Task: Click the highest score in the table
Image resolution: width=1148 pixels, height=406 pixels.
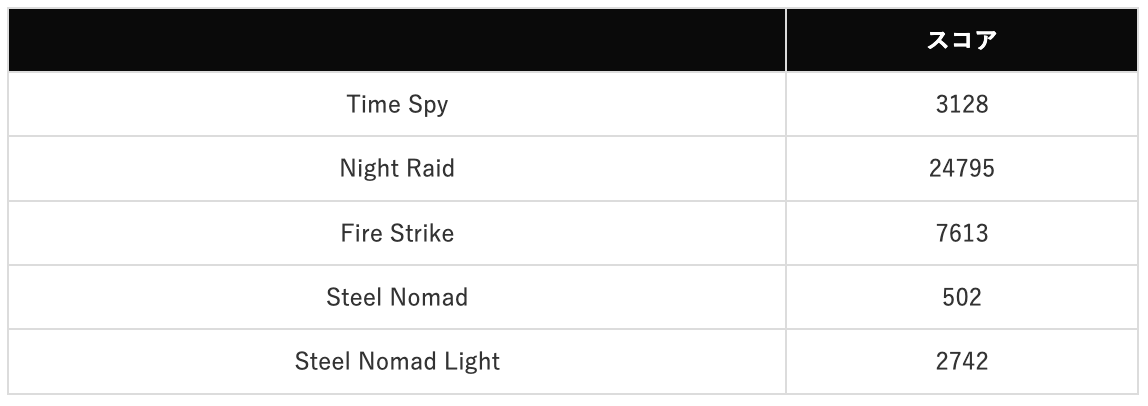Action: [x=961, y=168]
